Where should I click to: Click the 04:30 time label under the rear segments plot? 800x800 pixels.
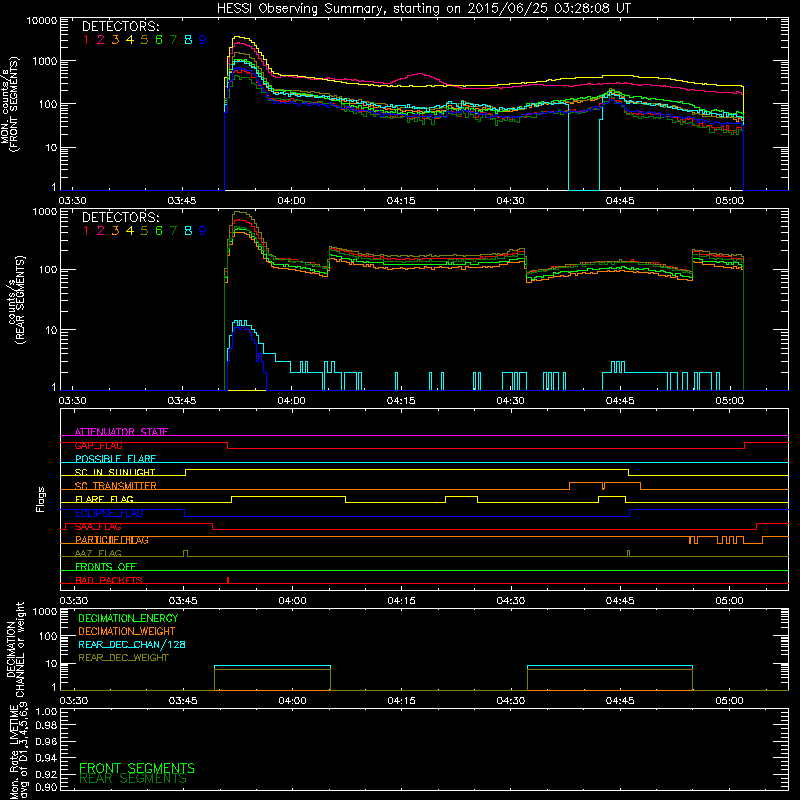(x=511, y=401)
